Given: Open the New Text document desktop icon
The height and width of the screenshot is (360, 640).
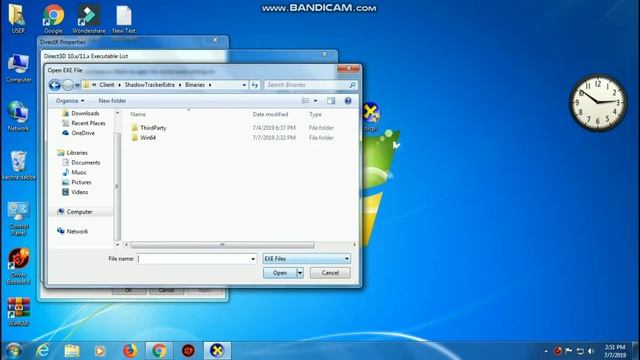Looking at the screenshot, I should [x=124, y=19].
